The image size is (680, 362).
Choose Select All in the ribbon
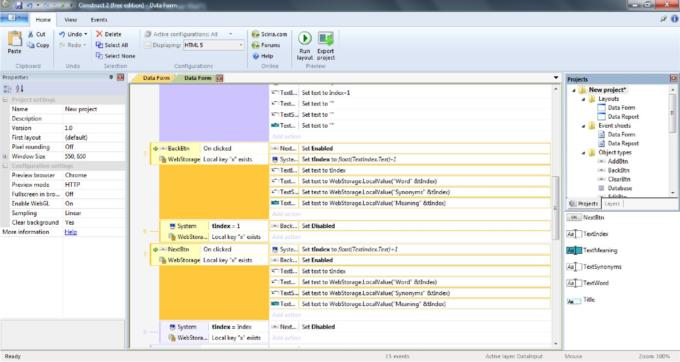tap(112, 45)
